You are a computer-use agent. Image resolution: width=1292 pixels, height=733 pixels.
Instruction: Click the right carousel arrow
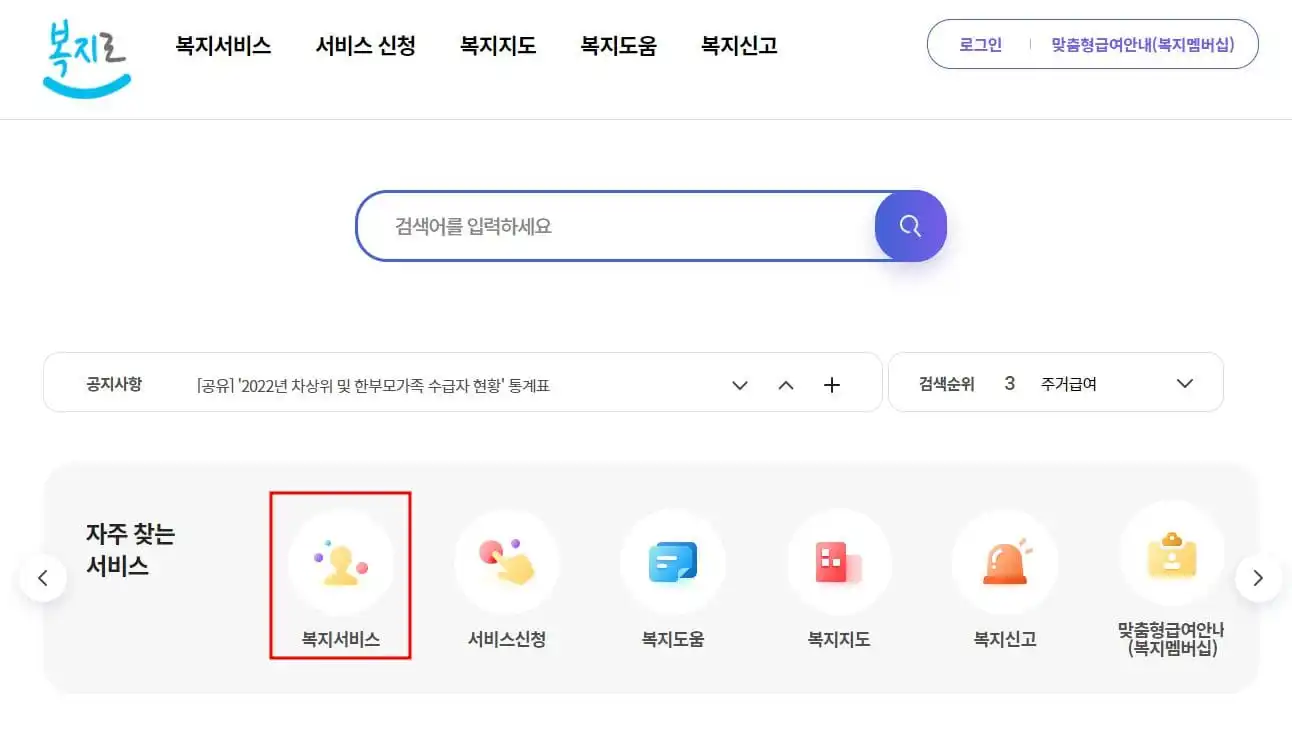click(x=1259, y=578)
